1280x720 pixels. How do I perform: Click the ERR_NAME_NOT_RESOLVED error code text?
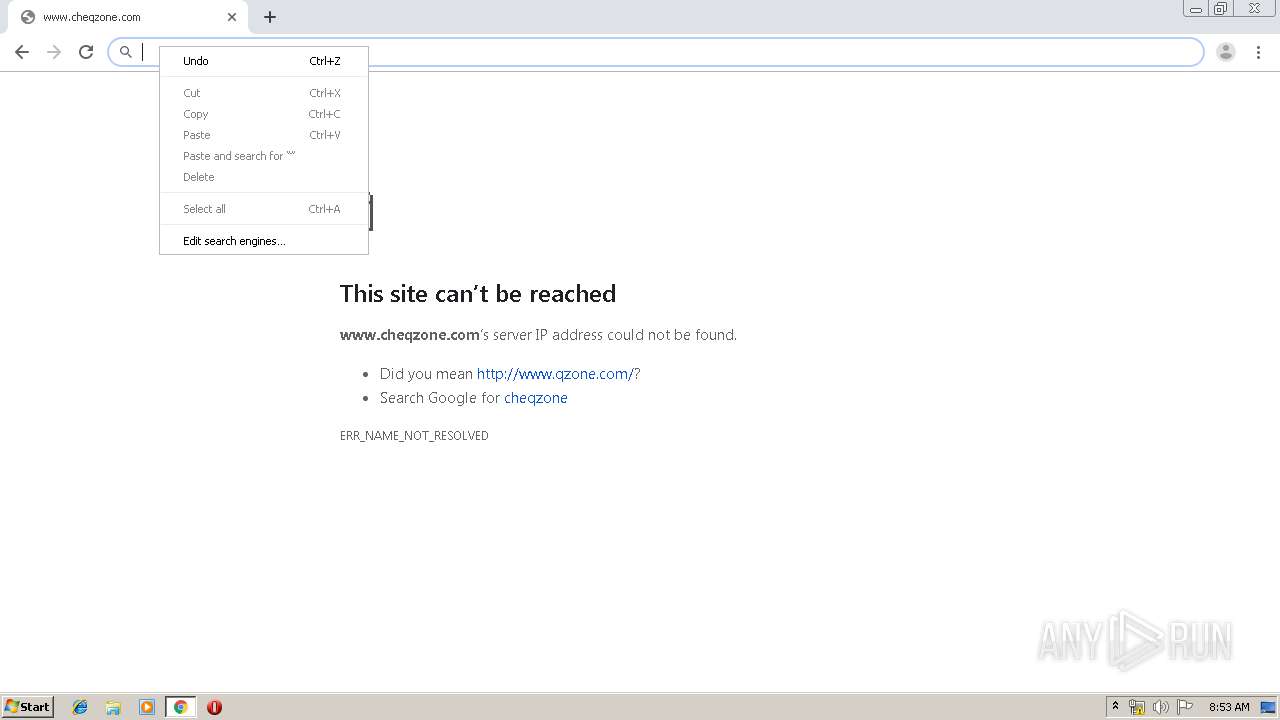click(414, 436)
